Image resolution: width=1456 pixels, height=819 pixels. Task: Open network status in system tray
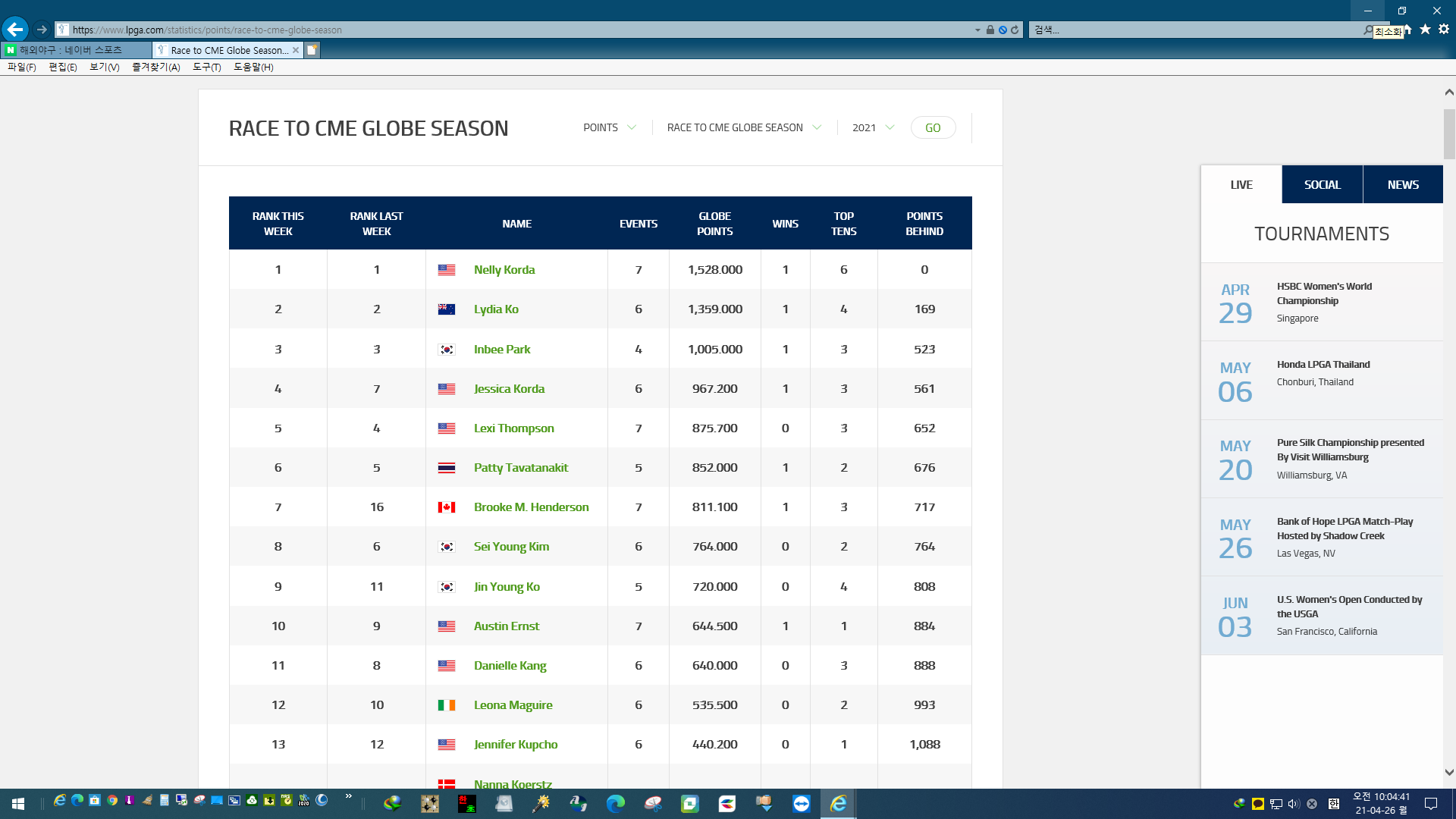[1276, 804]
